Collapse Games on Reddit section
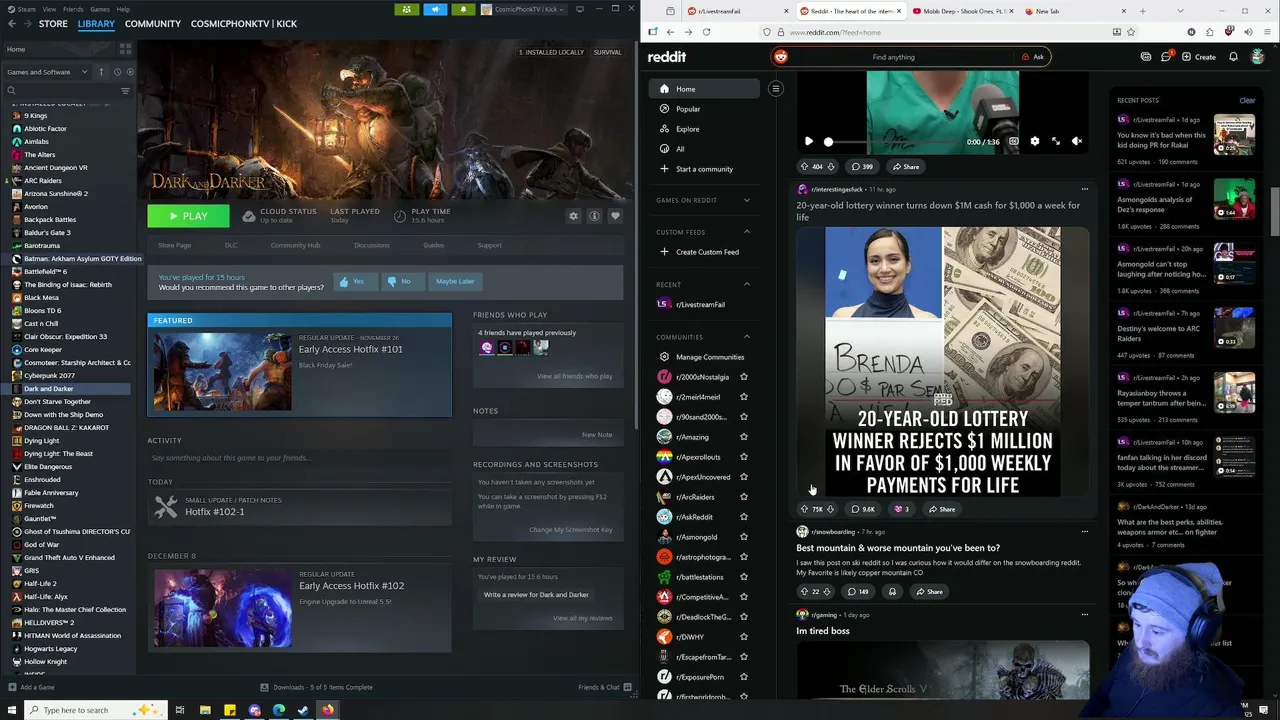1280x720 pixels. tap(746, 200)
